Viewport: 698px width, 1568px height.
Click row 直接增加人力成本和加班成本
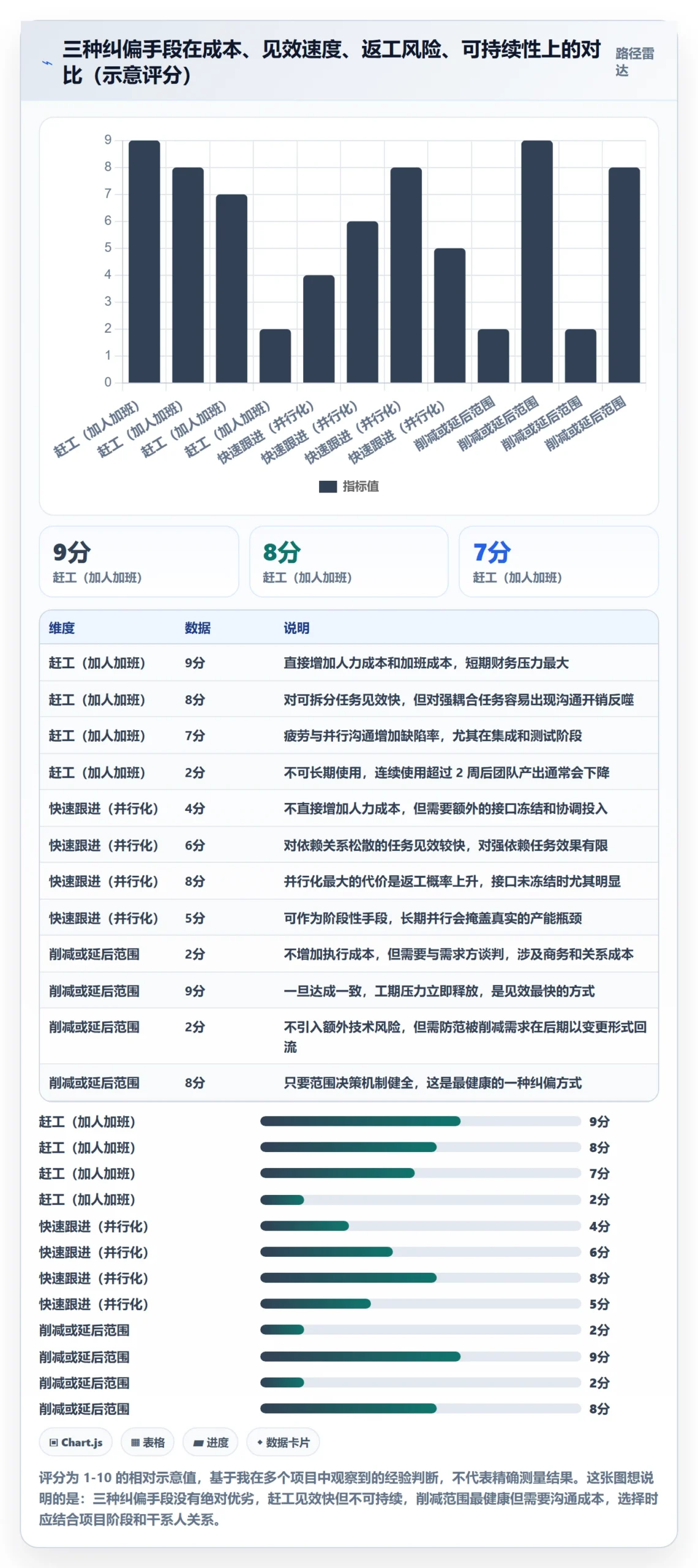(349, 663)
